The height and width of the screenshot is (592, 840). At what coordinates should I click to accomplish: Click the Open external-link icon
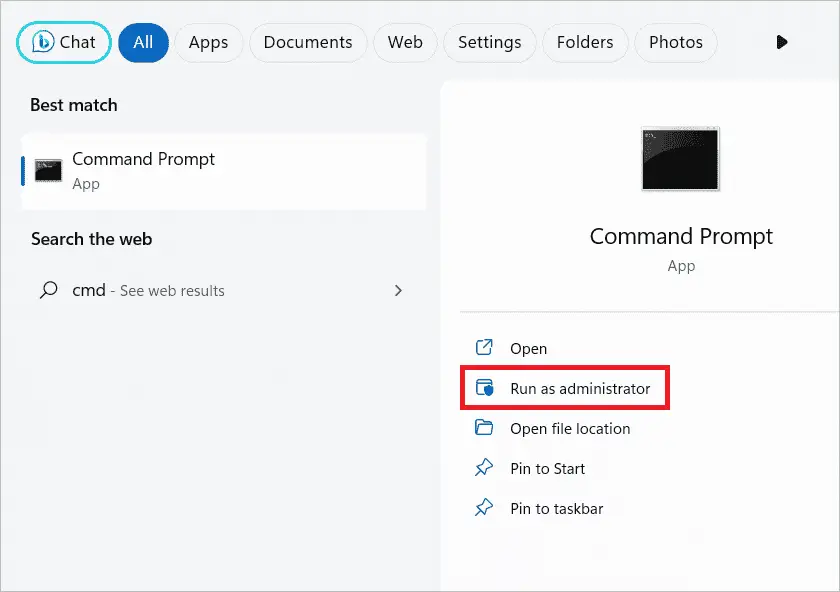(483, 348)
